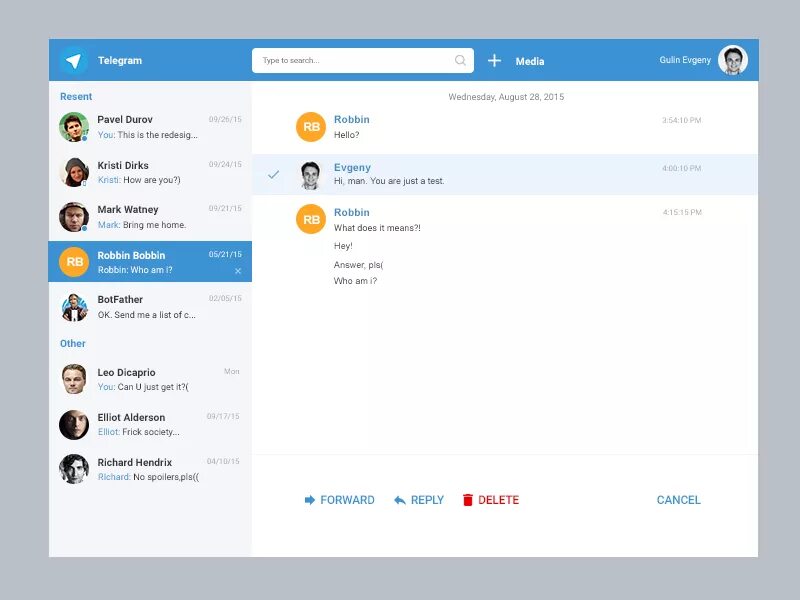Click sender name Robbin at 4:15:15 PM
This screenshot has height=600, width=800.
click(x=352, y=212)
